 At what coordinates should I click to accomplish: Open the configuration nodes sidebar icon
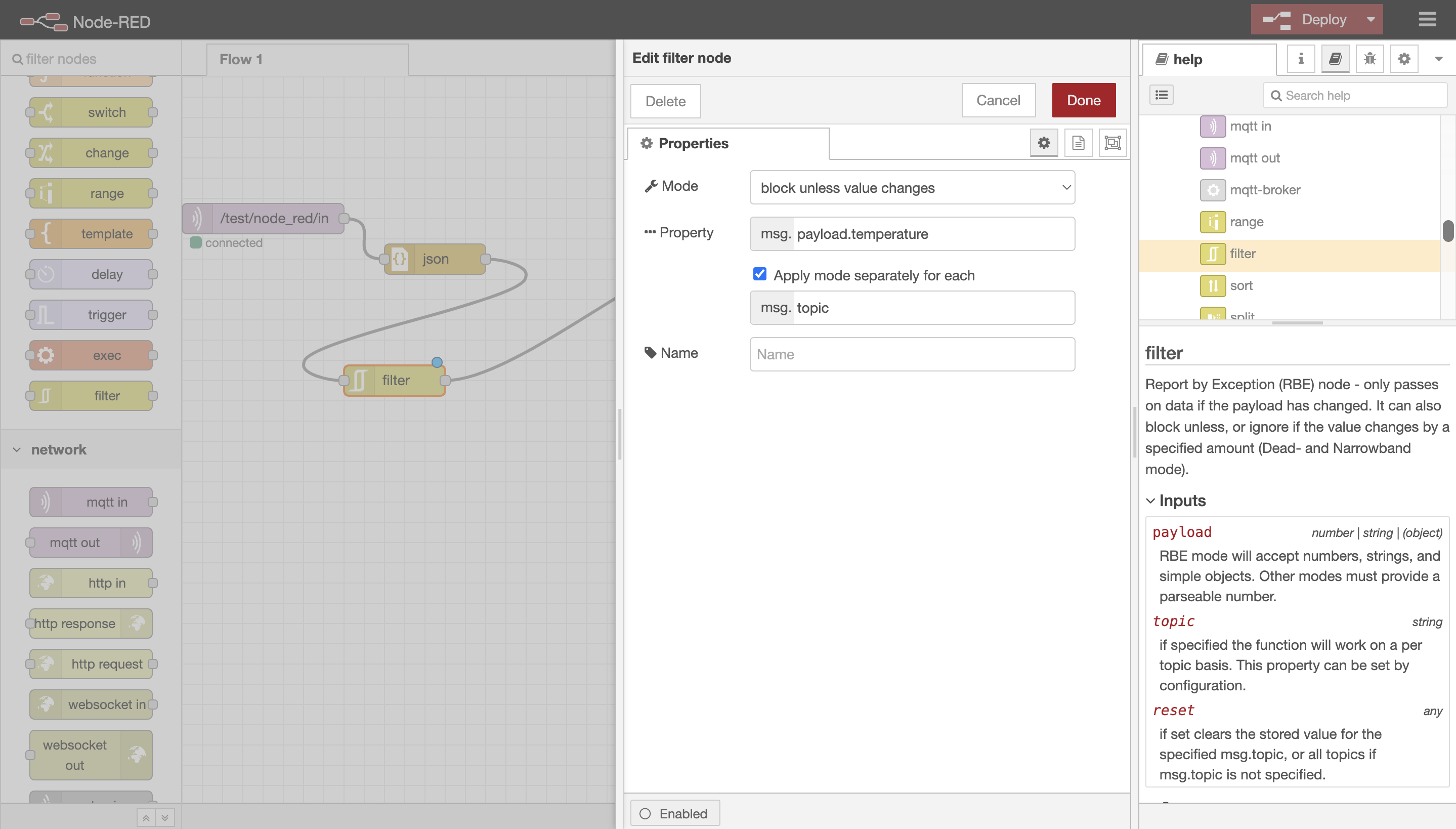pyautogui.click(x=1404, y=58)
